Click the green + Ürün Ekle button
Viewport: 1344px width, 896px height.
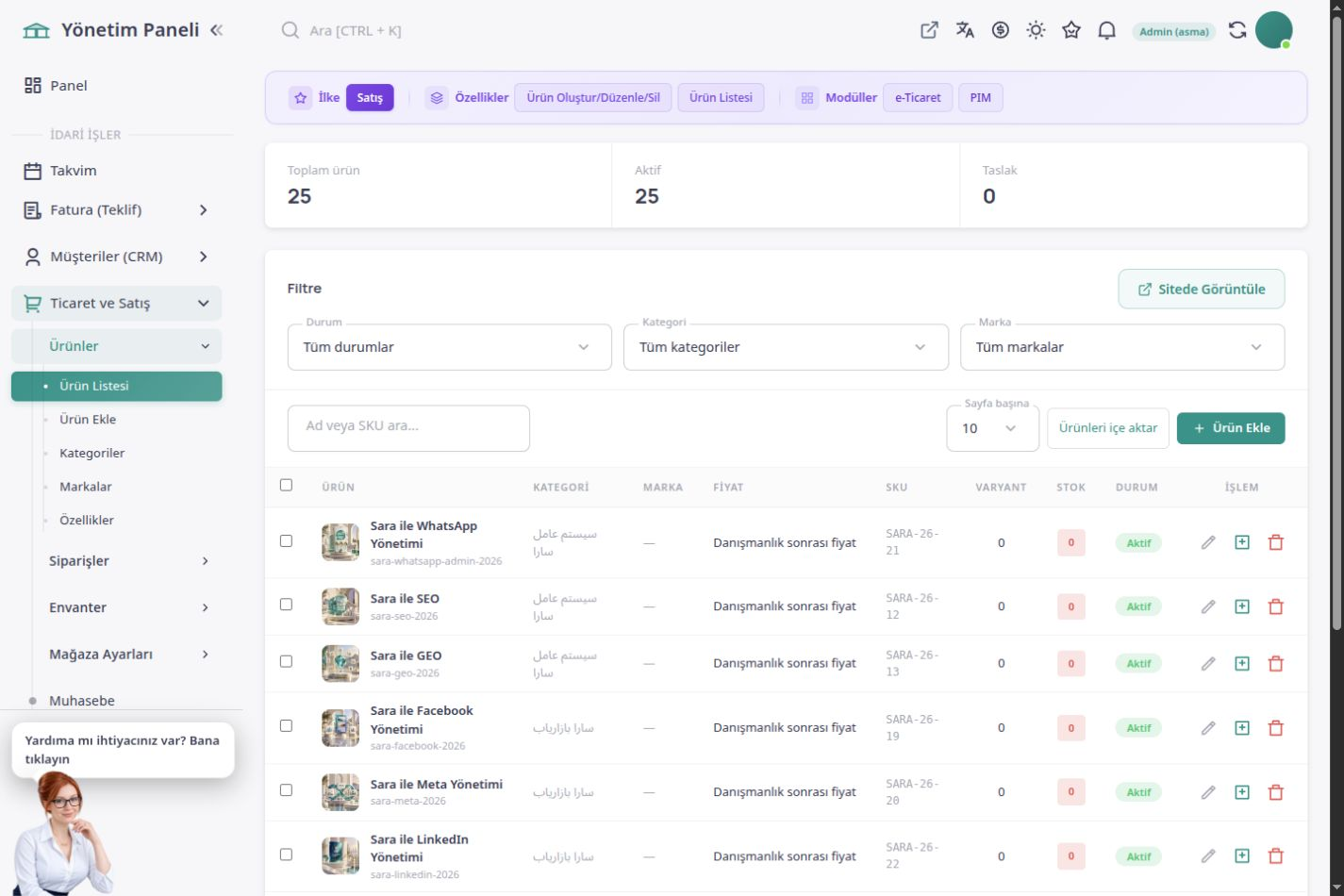1231,428
